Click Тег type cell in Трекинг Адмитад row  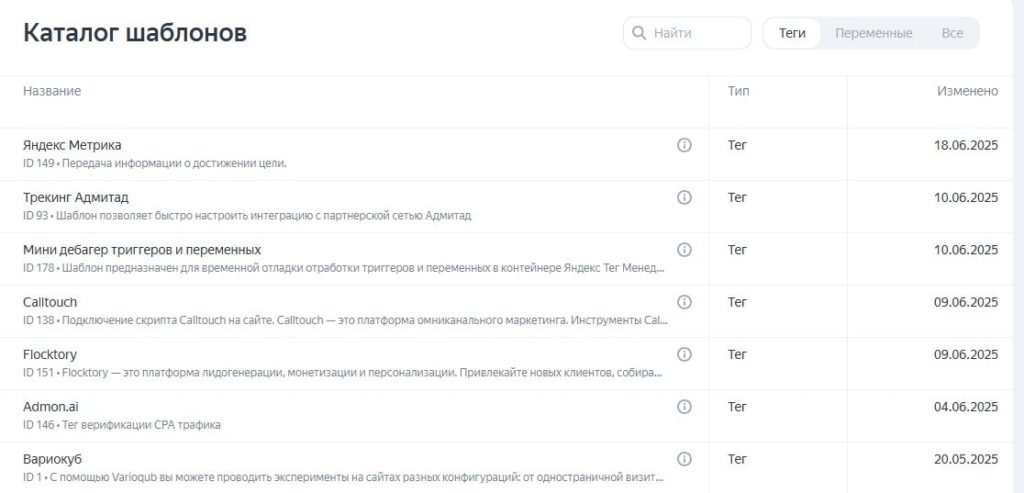click(737, 197)
